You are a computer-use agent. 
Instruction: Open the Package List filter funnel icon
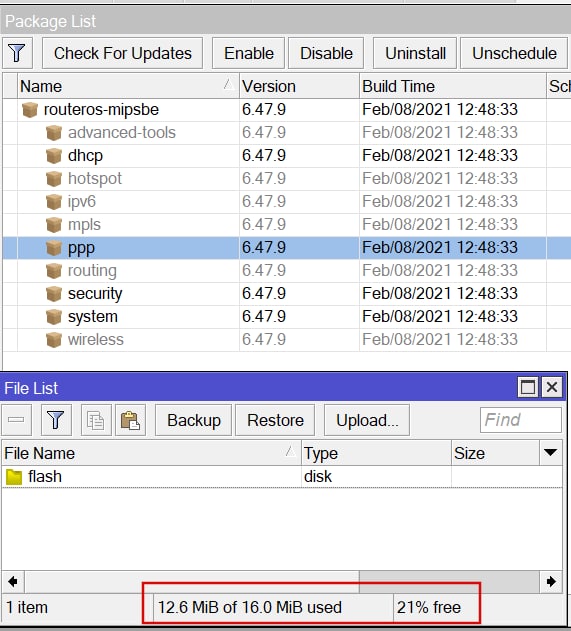[17, 53]
